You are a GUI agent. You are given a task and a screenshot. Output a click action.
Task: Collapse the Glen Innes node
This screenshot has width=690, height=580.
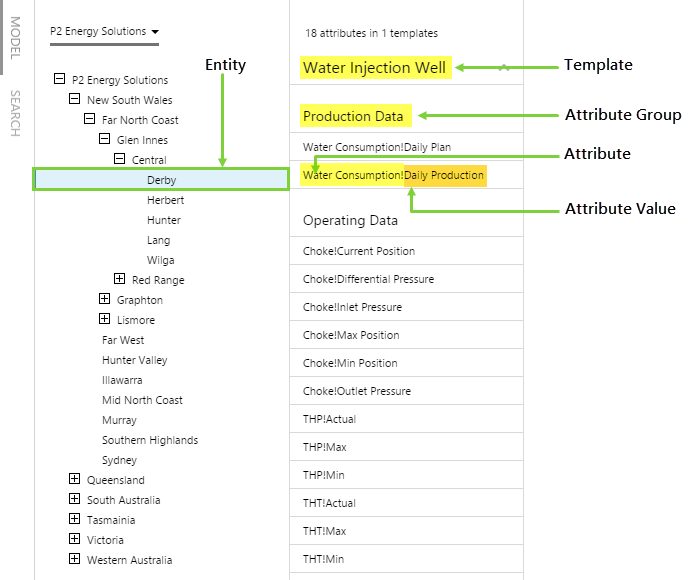tap(104, 140)
